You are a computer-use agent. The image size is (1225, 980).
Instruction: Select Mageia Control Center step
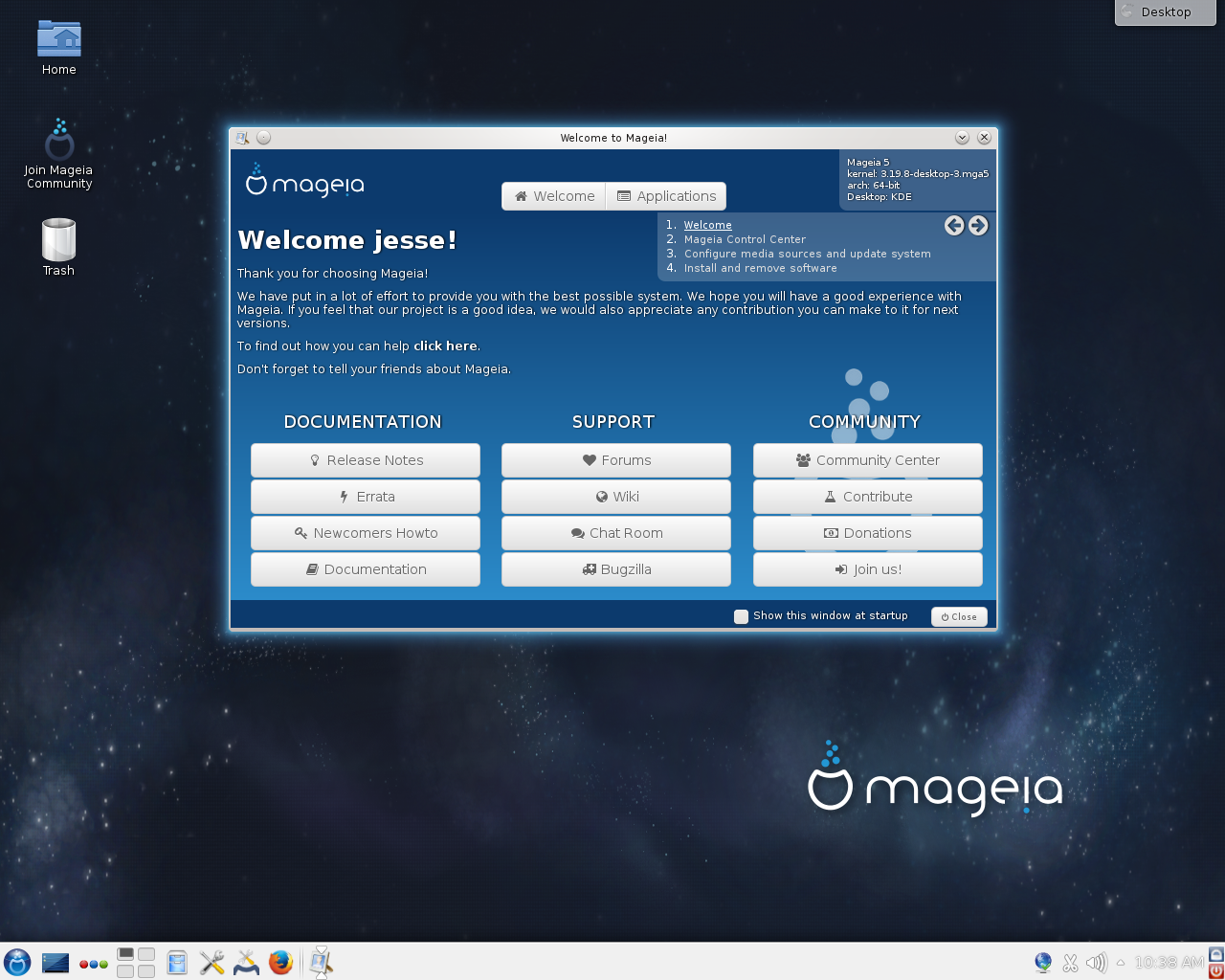pos(745,239)
